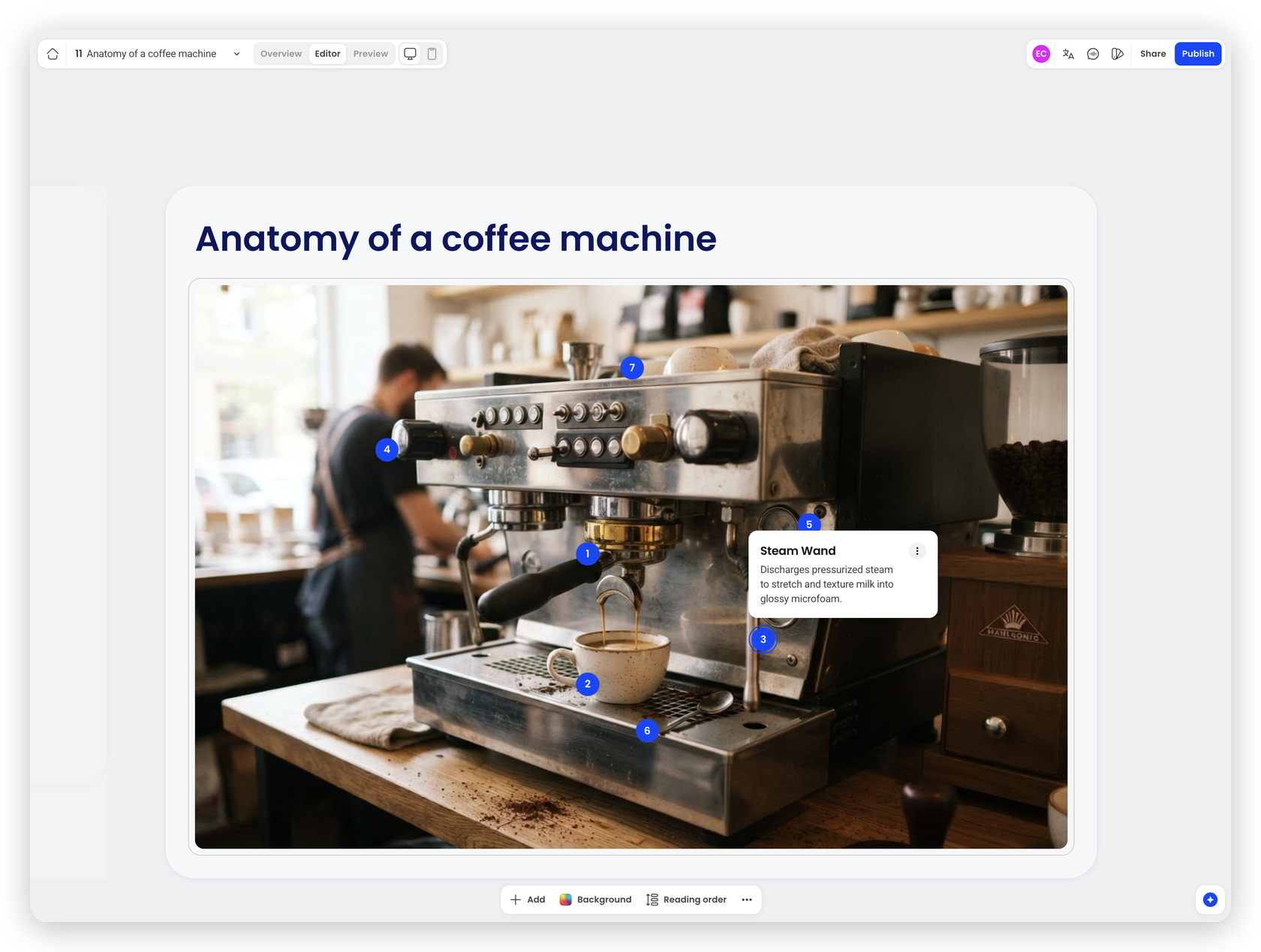This screenshot has height=952, width=1261.
Task: Select hotspot marker 3
Action: point(763,640)
